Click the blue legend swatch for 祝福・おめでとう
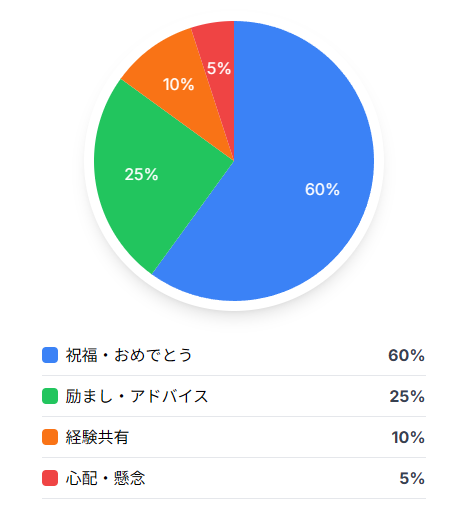The height and width of the screenshot is (517, 466). pos(50,355)
